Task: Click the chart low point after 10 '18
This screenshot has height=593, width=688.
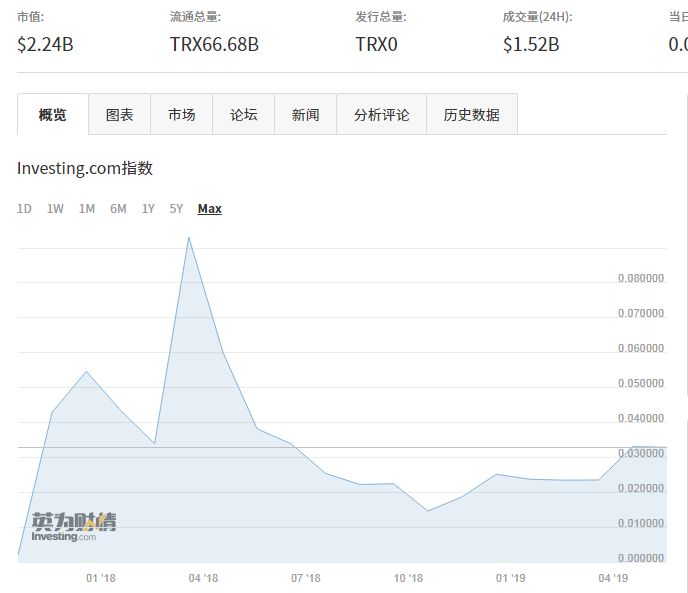Action: coord(428,511)
